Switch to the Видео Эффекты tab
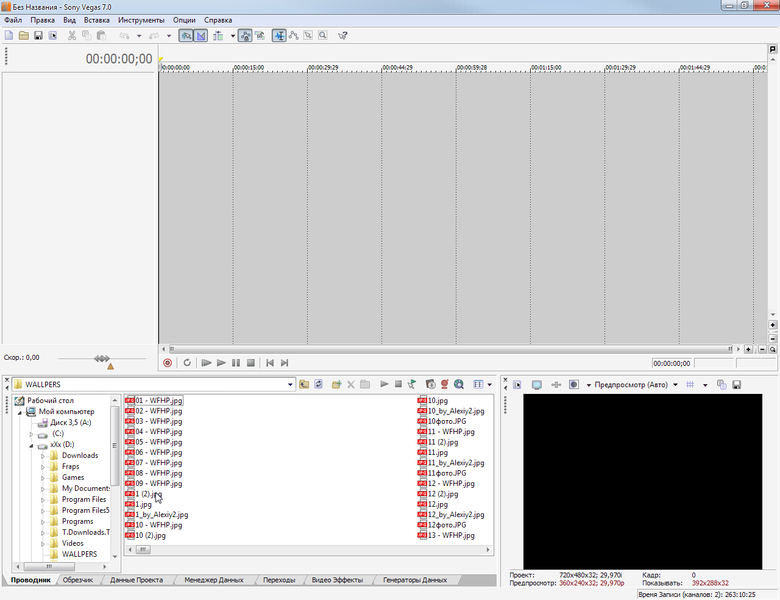 pyautogui.click(x=337, y=580)
